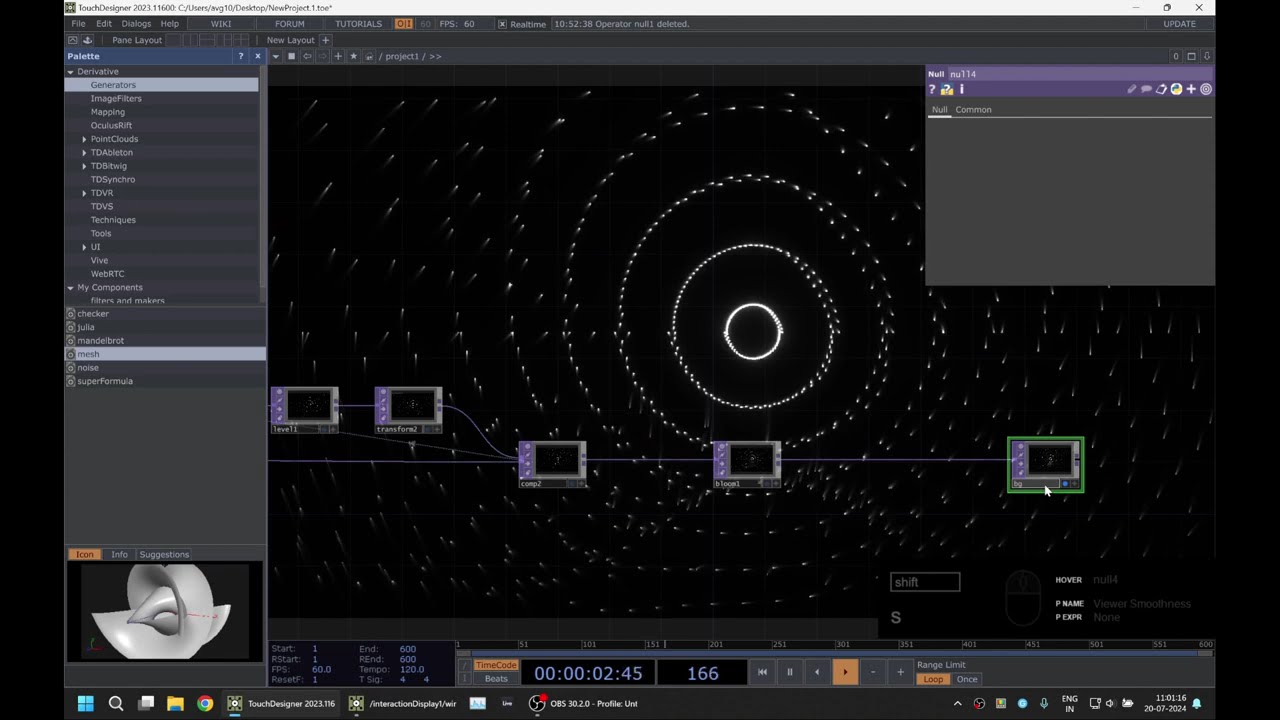1280x720 pixels.
Task: Open the Edit menu
Action: 104,23
